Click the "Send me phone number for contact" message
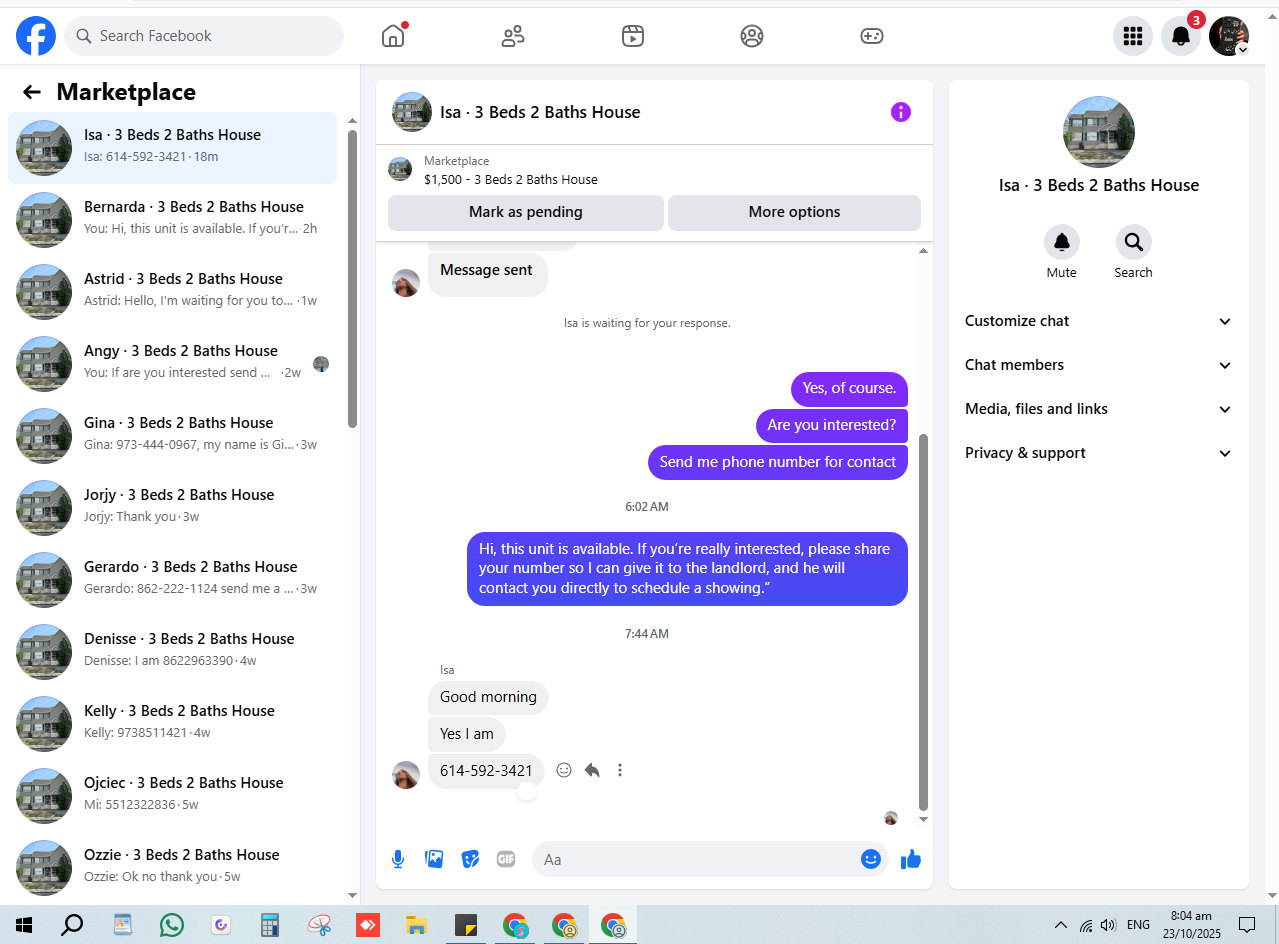Screen dimensions: 1279x944 778,462
